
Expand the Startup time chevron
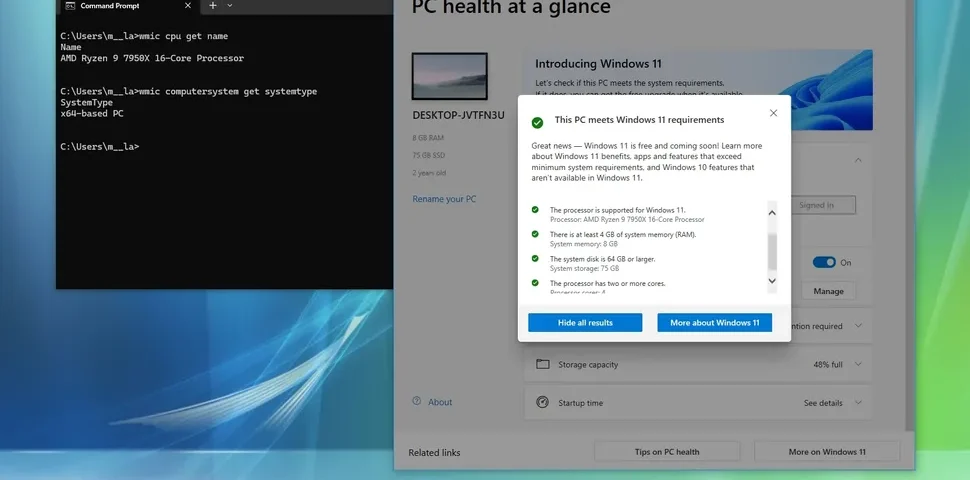(x=859, y=403)
